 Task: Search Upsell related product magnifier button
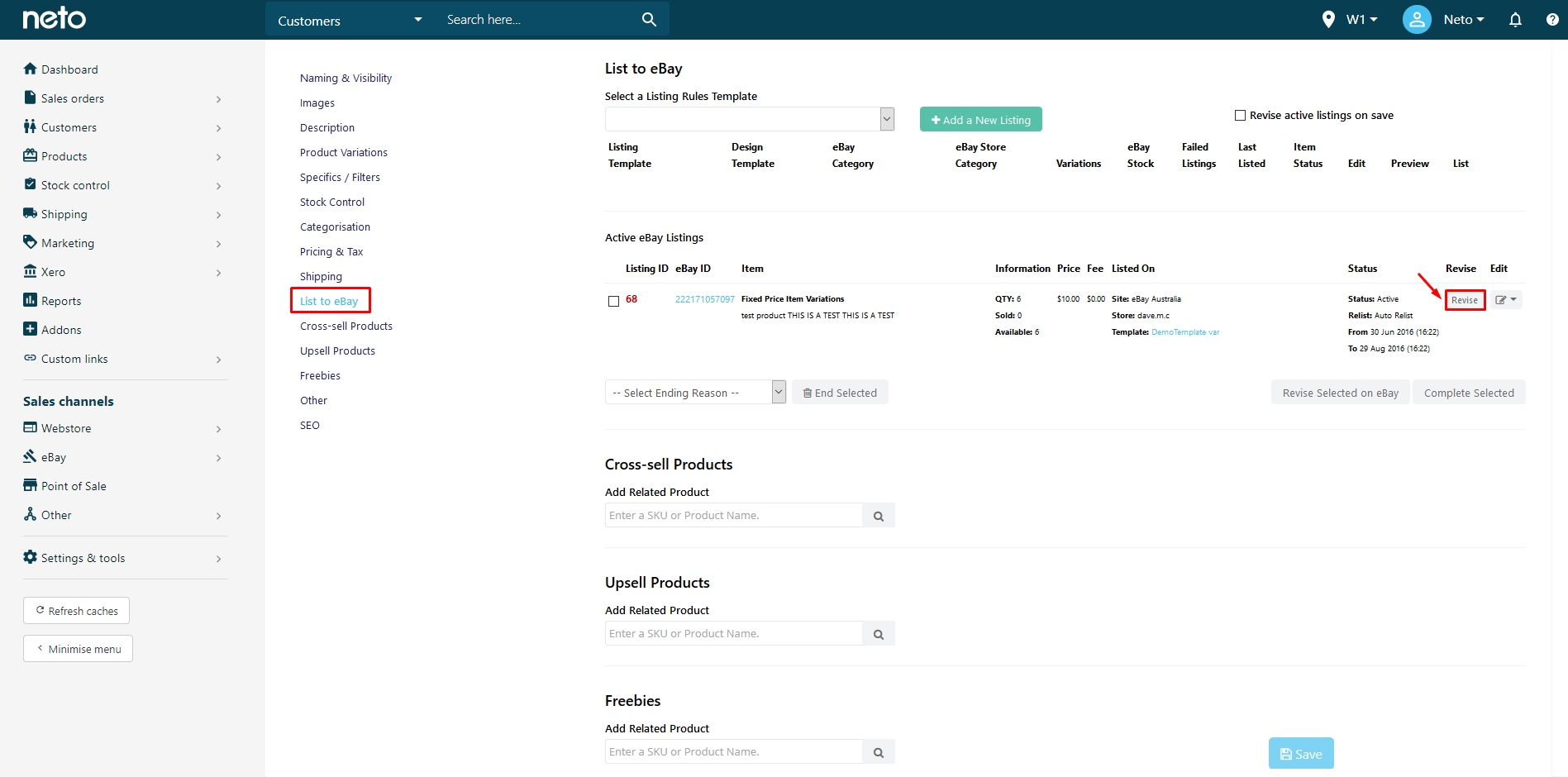(x=879, y=634)
